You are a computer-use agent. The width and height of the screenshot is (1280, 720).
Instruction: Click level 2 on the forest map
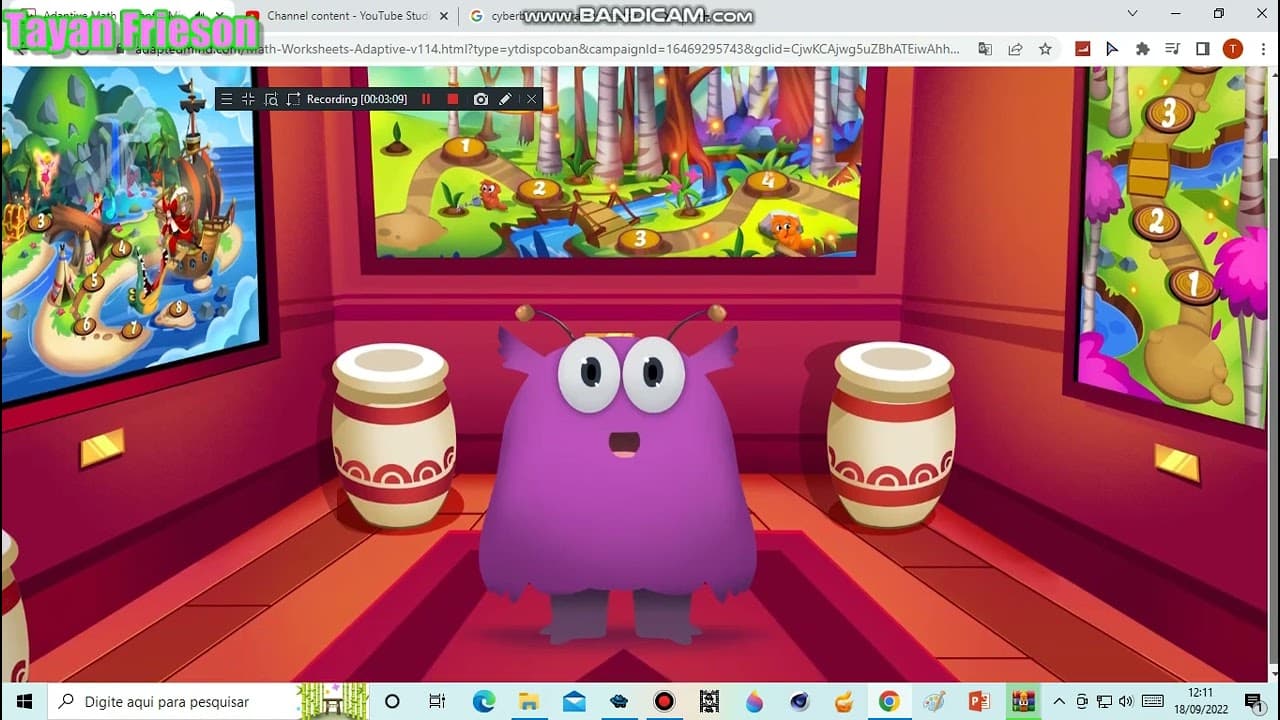coord(539,188)
